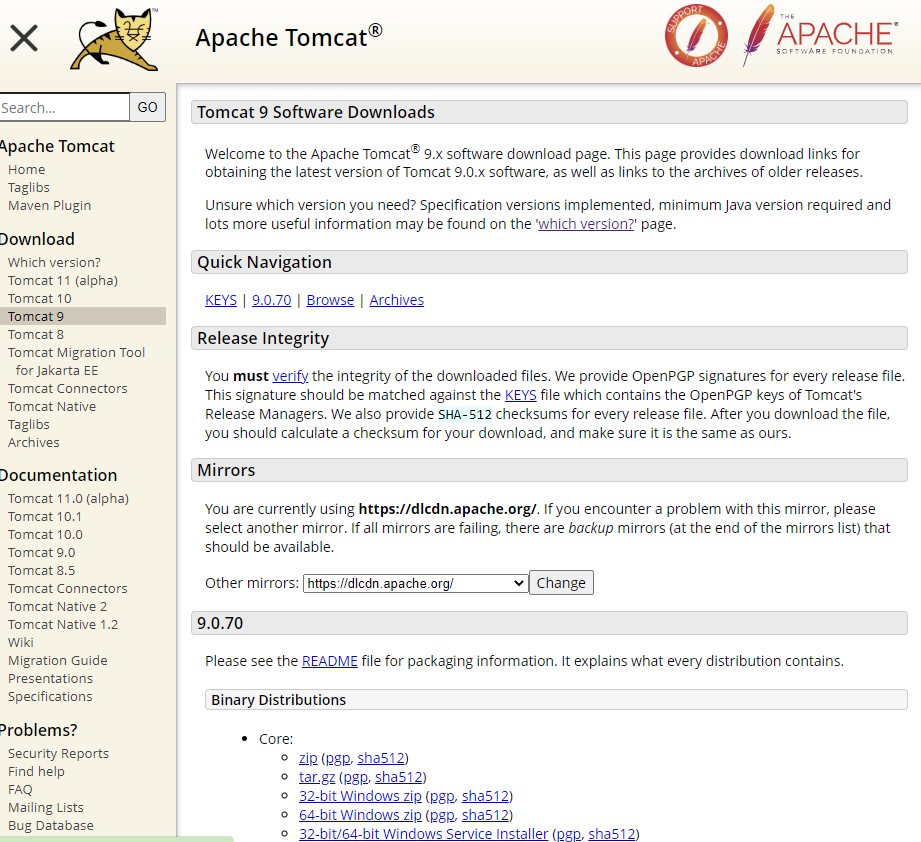Open the Migration Guide link
This screenshot has height=842, width=921.
point(58,661)
